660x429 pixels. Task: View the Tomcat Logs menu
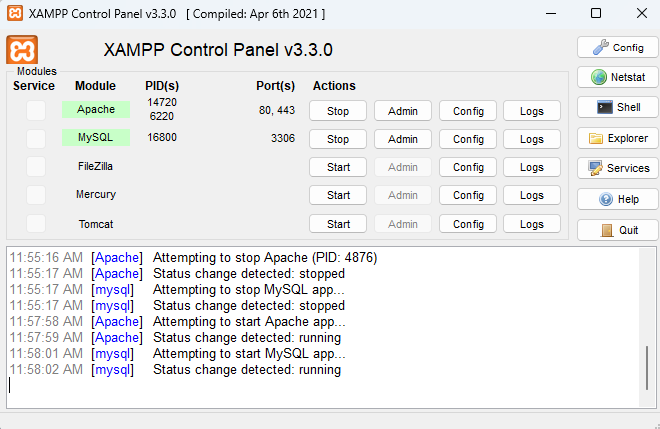[x=532, y=224]
